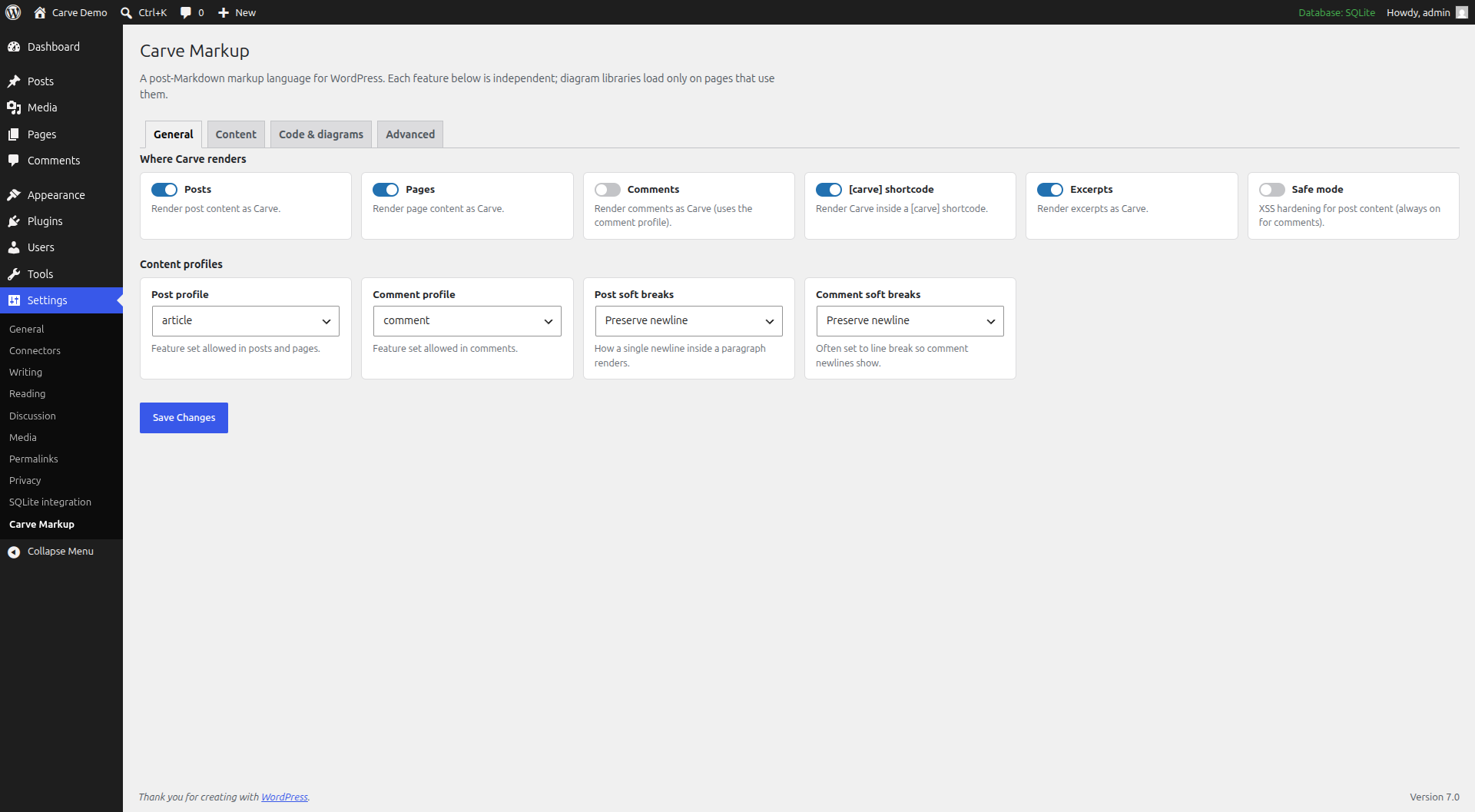Image resolution: width=1475 pixels, height=812 pixels.
Task: Open the Comment profile dropdown
Action: click(x=467, y=321)
